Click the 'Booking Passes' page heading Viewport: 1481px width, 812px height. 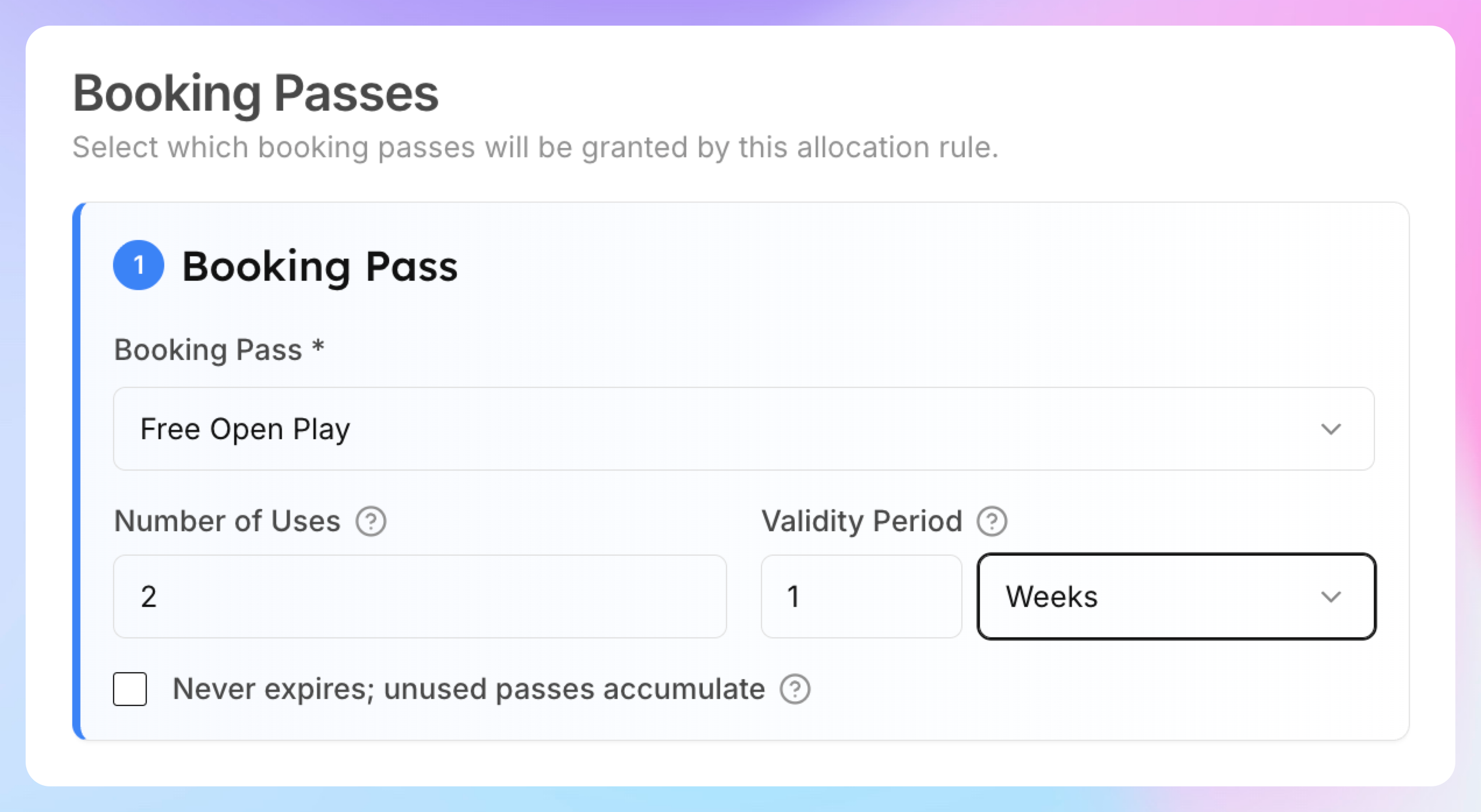click(256, 93)
